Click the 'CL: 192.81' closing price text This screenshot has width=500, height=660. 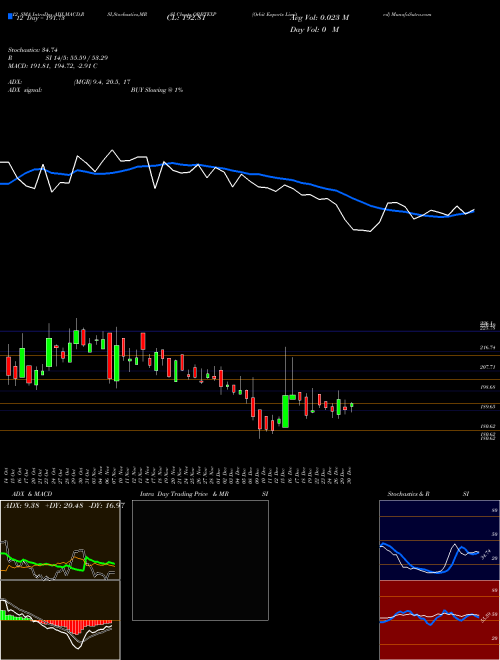(x=186, y=18)
